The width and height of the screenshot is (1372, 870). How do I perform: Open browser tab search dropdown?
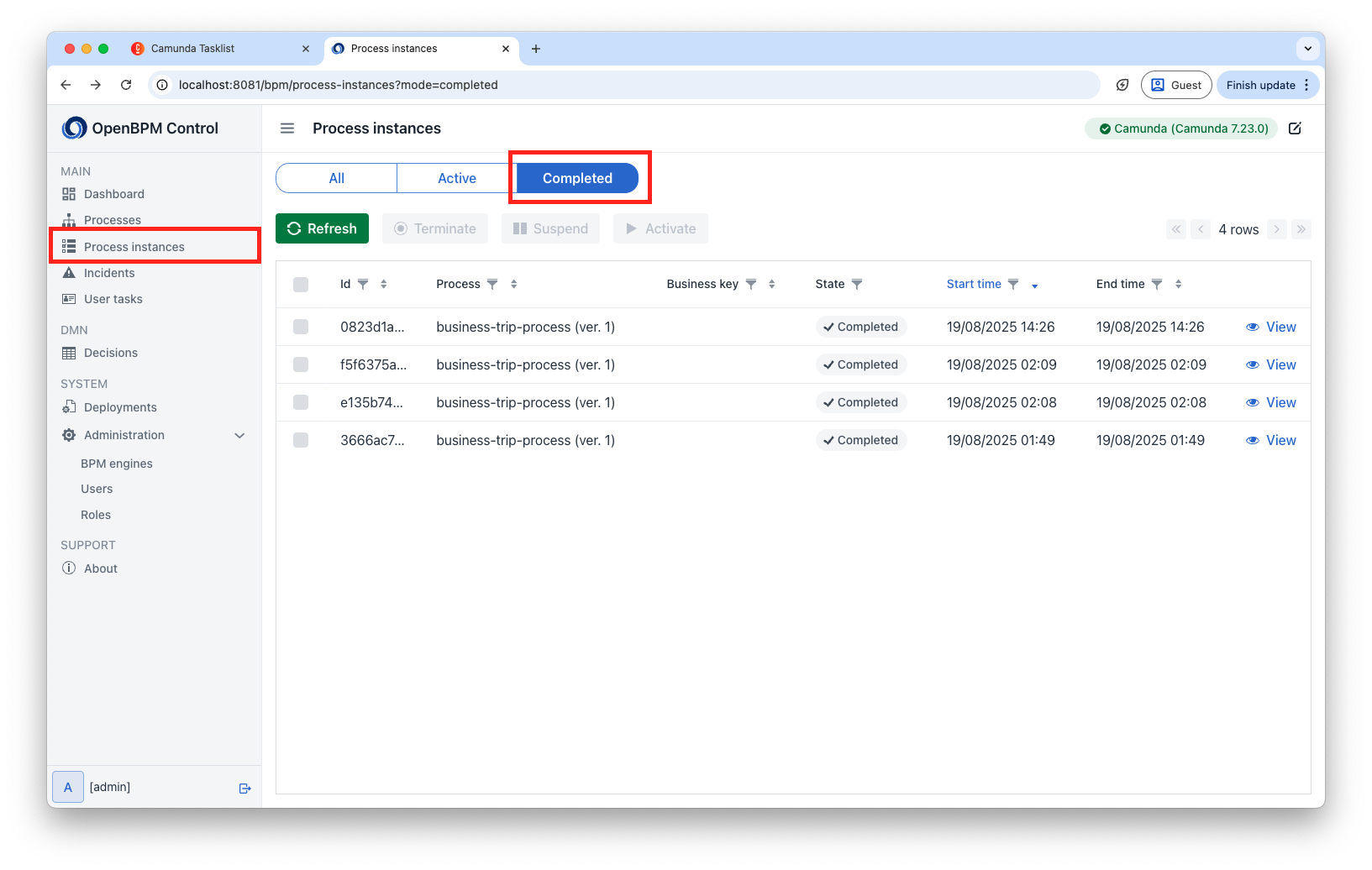point(1308,49)
